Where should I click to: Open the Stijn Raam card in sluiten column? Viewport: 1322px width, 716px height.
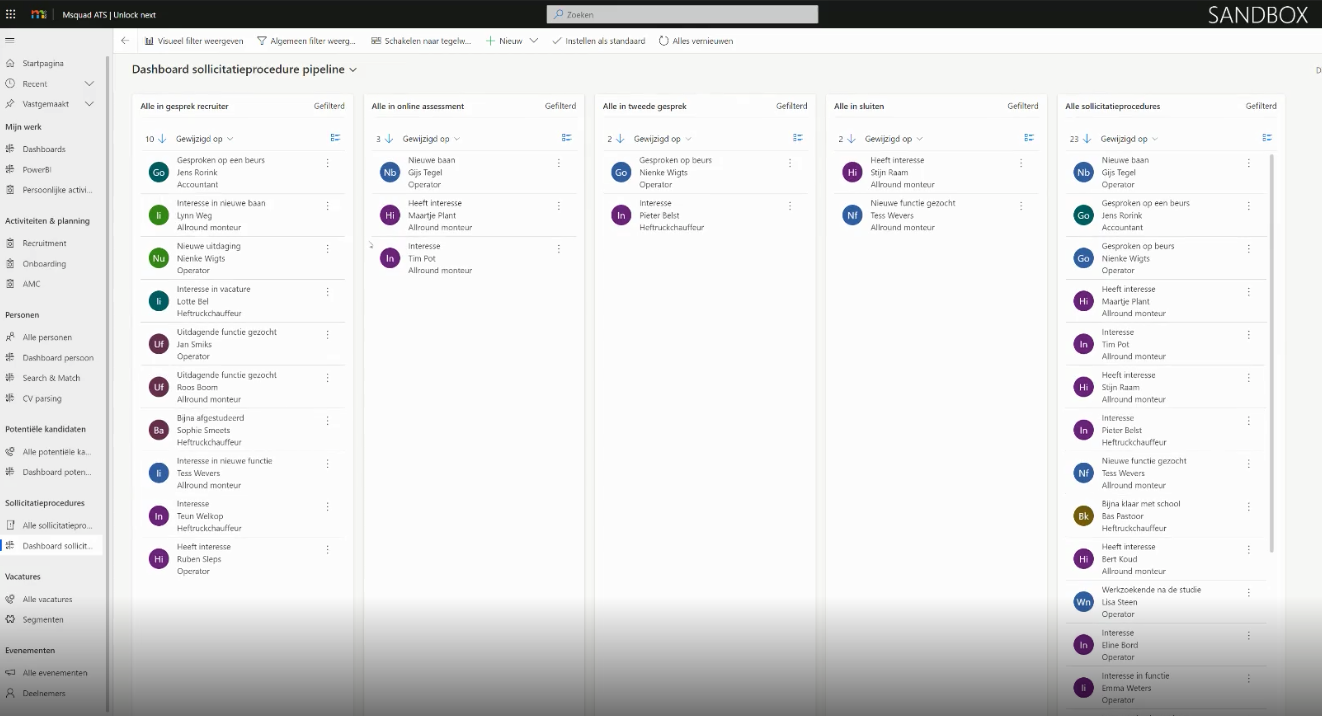click(x=934, y=172)
